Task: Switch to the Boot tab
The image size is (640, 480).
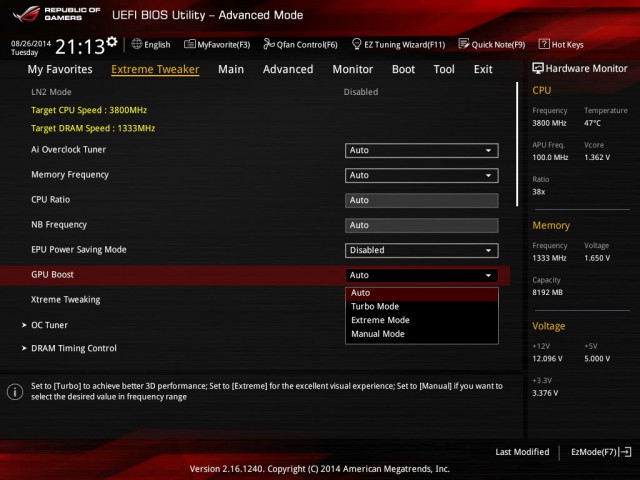Action: click(403, 69)
